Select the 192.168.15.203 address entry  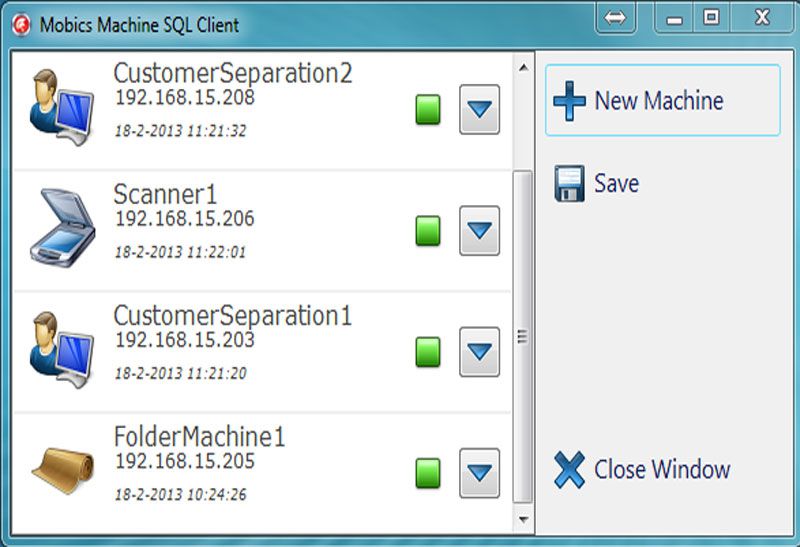coord(184,340)
